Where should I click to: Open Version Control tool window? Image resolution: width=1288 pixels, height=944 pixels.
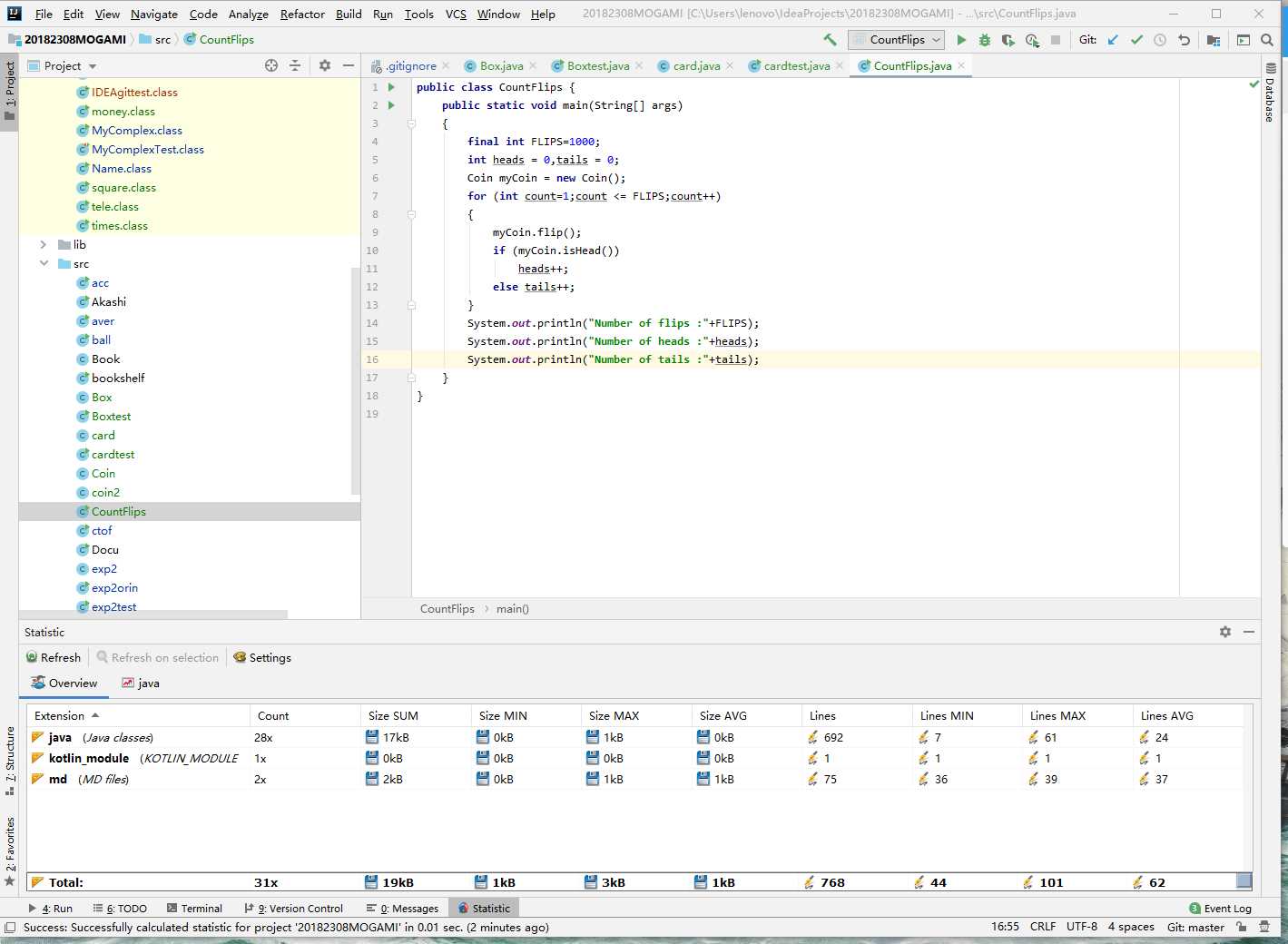pyautogui.click(x=293, y=908)
